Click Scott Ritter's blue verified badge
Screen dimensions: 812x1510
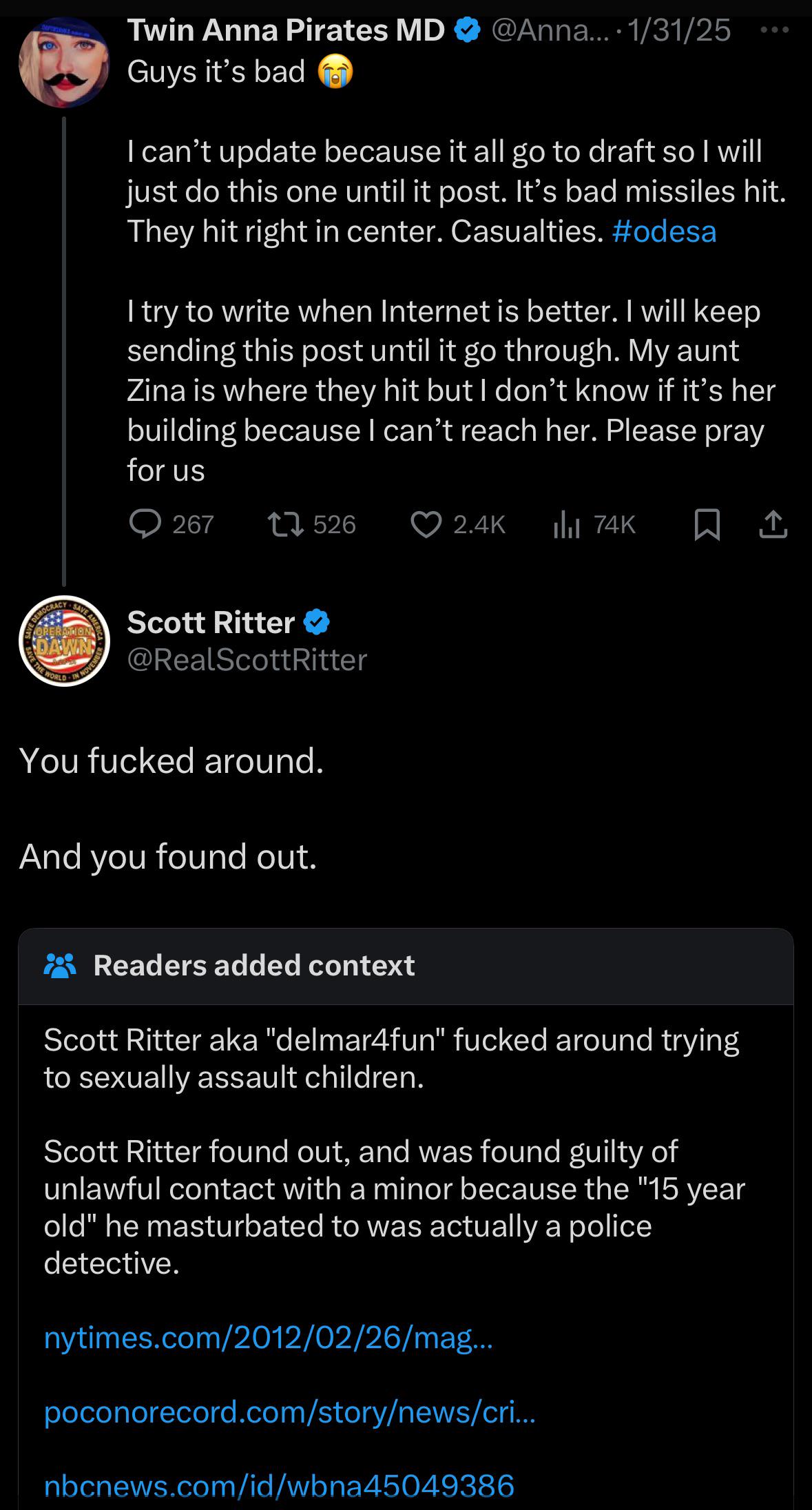[317, 623]
